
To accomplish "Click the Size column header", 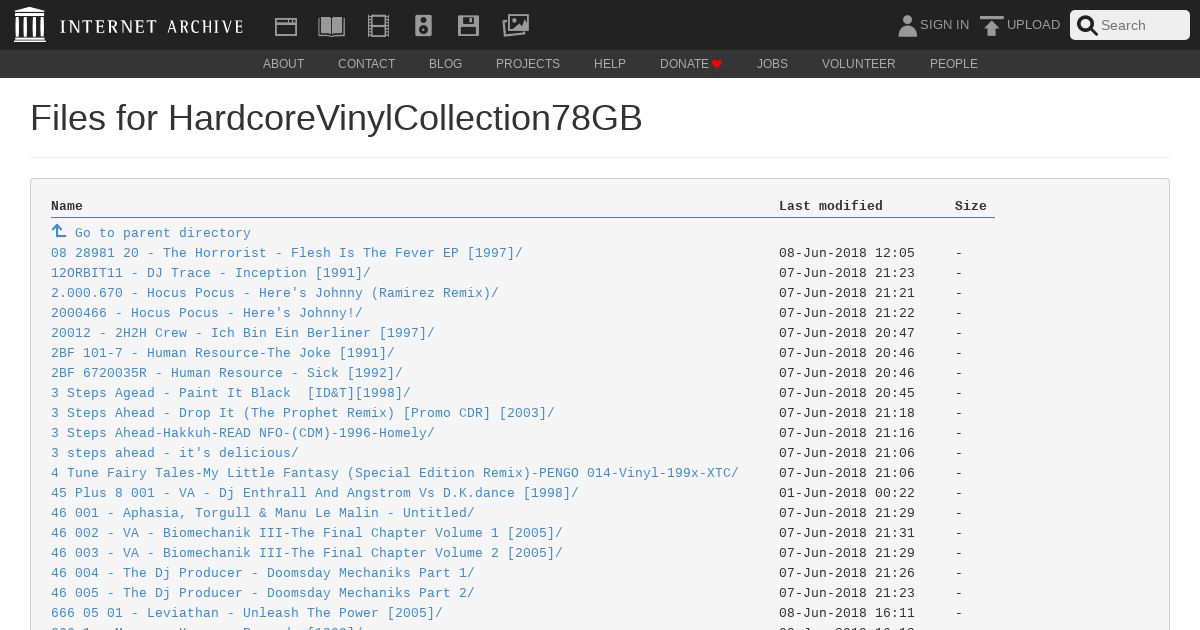I will (x=971, y=206).
